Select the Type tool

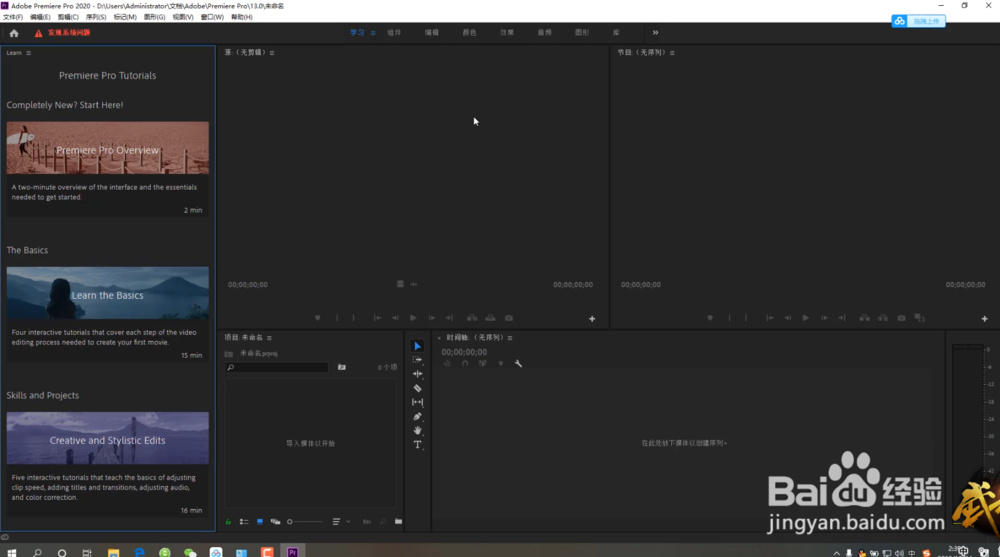point(418,445)
